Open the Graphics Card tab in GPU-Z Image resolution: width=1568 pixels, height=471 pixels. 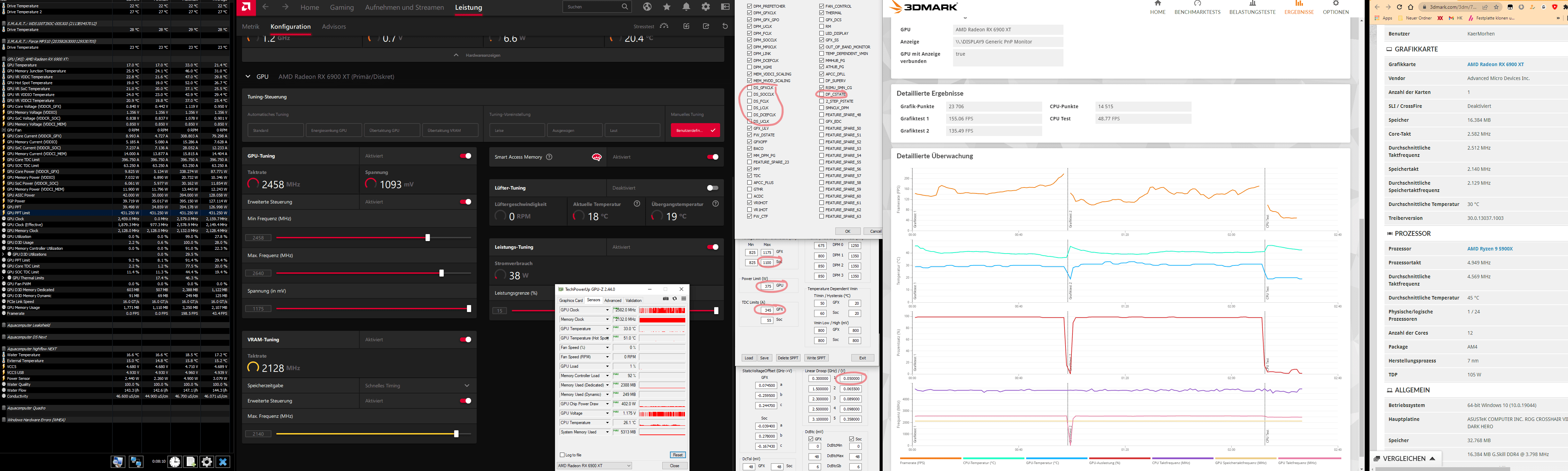pos(571,300)
